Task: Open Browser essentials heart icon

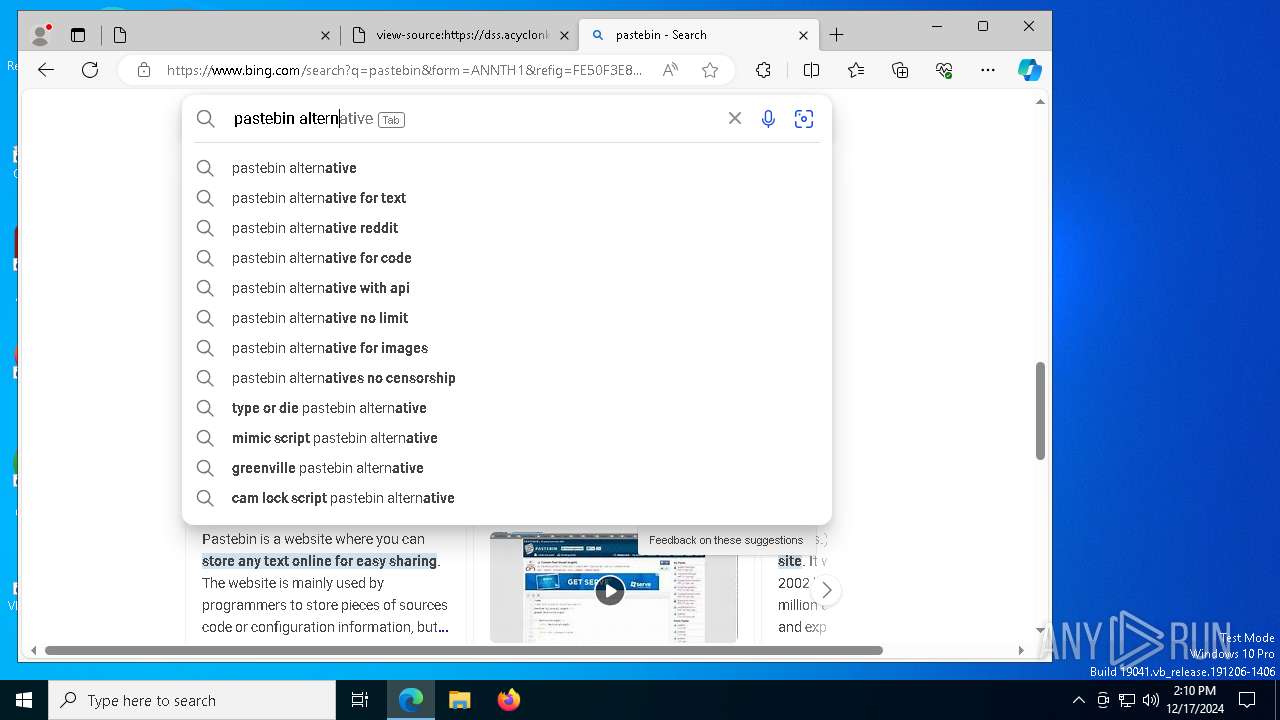Action: (944, 70)
